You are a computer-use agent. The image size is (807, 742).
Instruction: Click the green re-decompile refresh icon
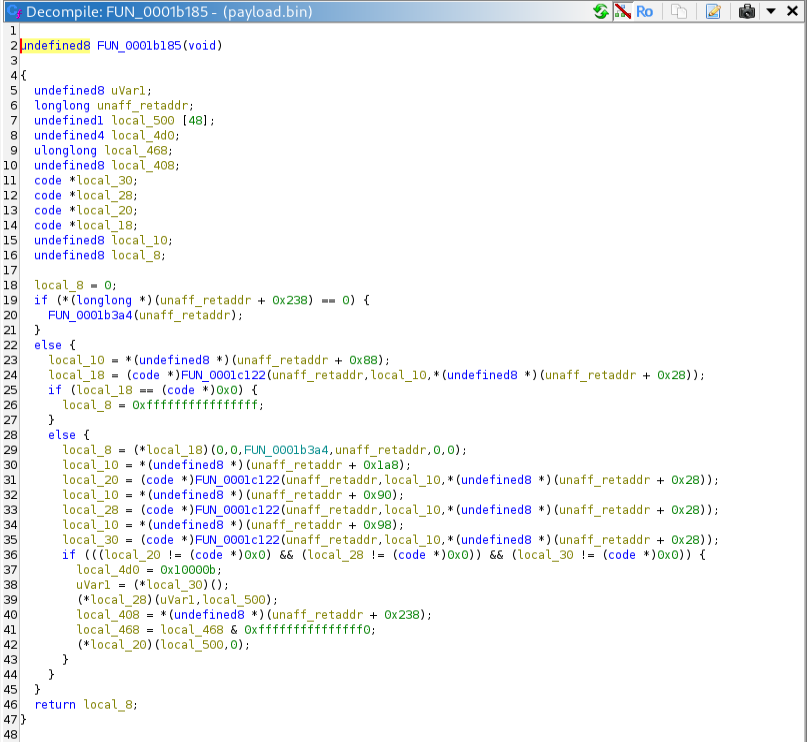tap(601, 11)
